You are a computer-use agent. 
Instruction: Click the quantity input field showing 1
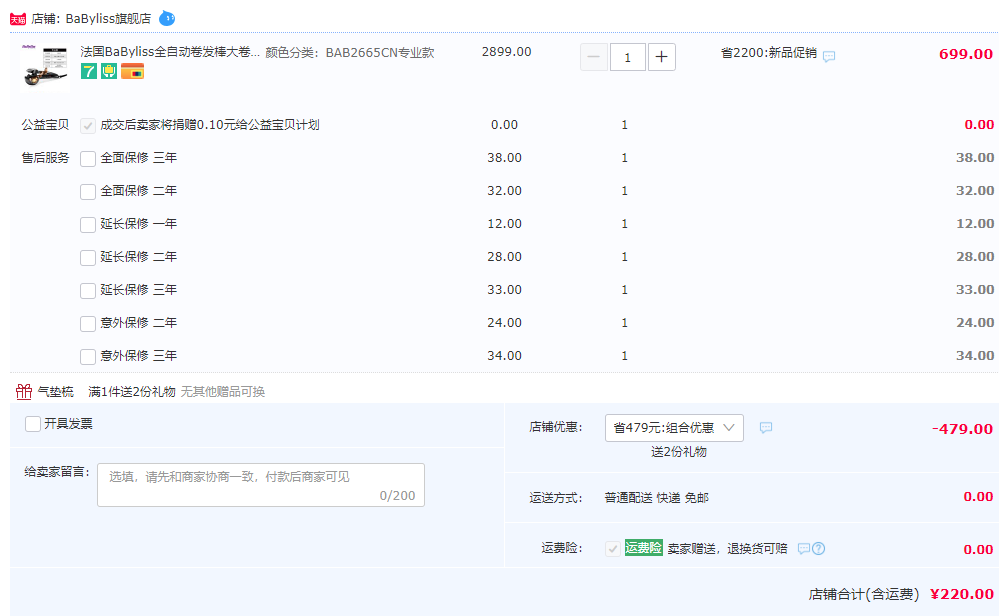(628, 57)
